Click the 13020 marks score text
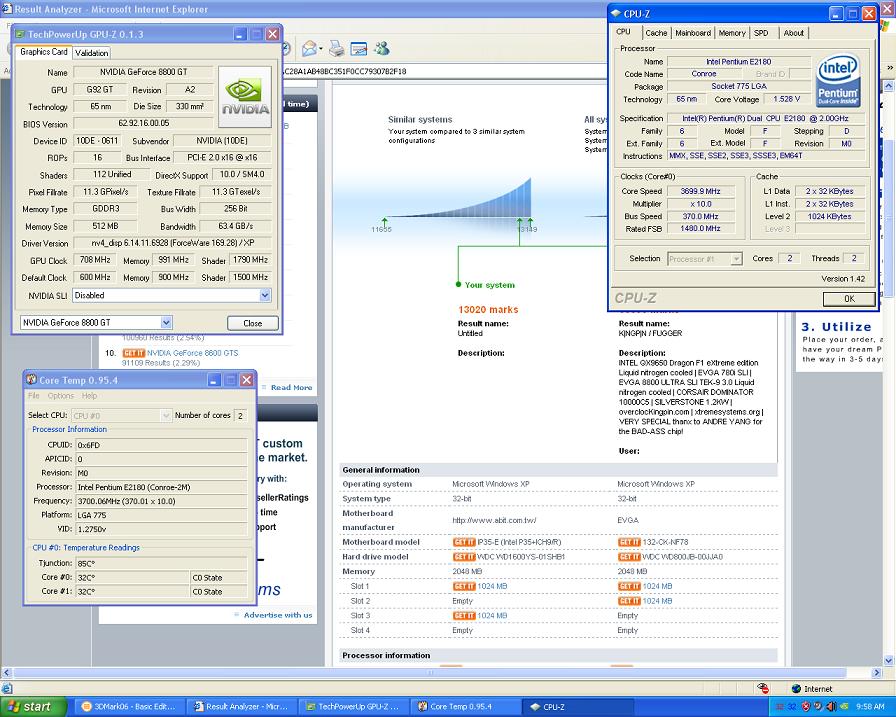Screen dimensions: 896x717 tap(488, 310)
